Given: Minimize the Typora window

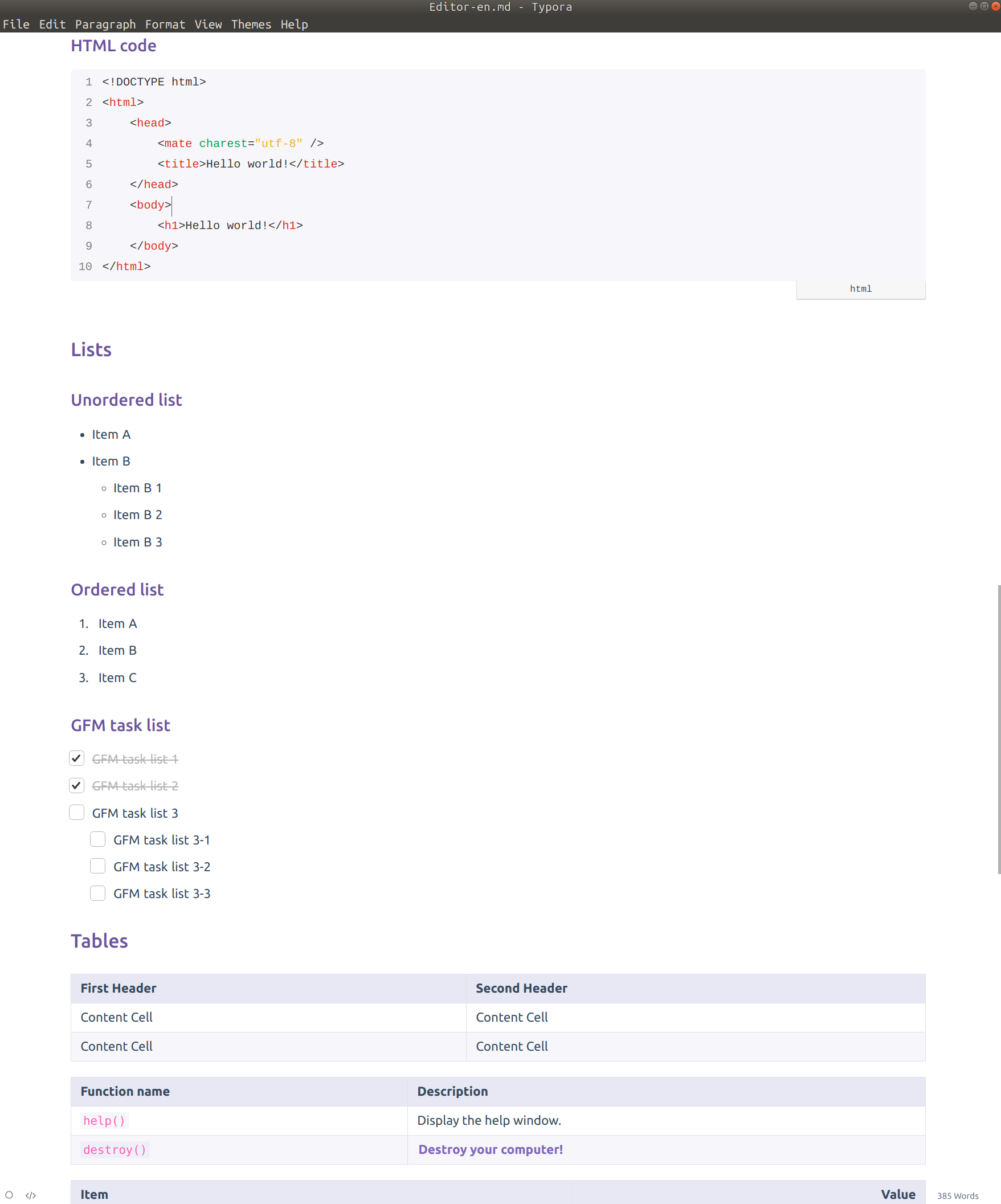Looking at the screenshot, I should pos(973,6).
